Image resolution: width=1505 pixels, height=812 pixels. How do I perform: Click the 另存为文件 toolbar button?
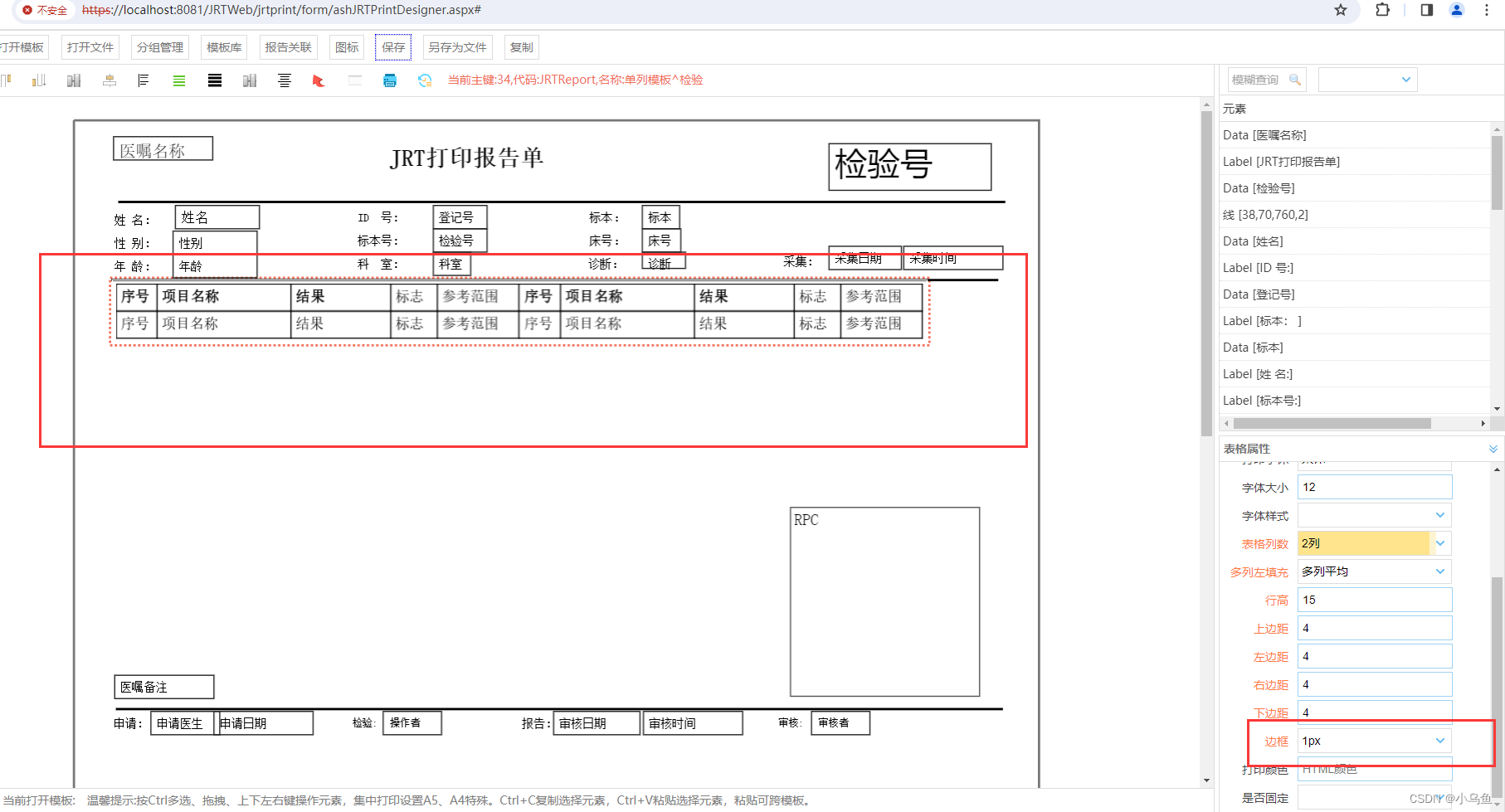click(457, 47)
